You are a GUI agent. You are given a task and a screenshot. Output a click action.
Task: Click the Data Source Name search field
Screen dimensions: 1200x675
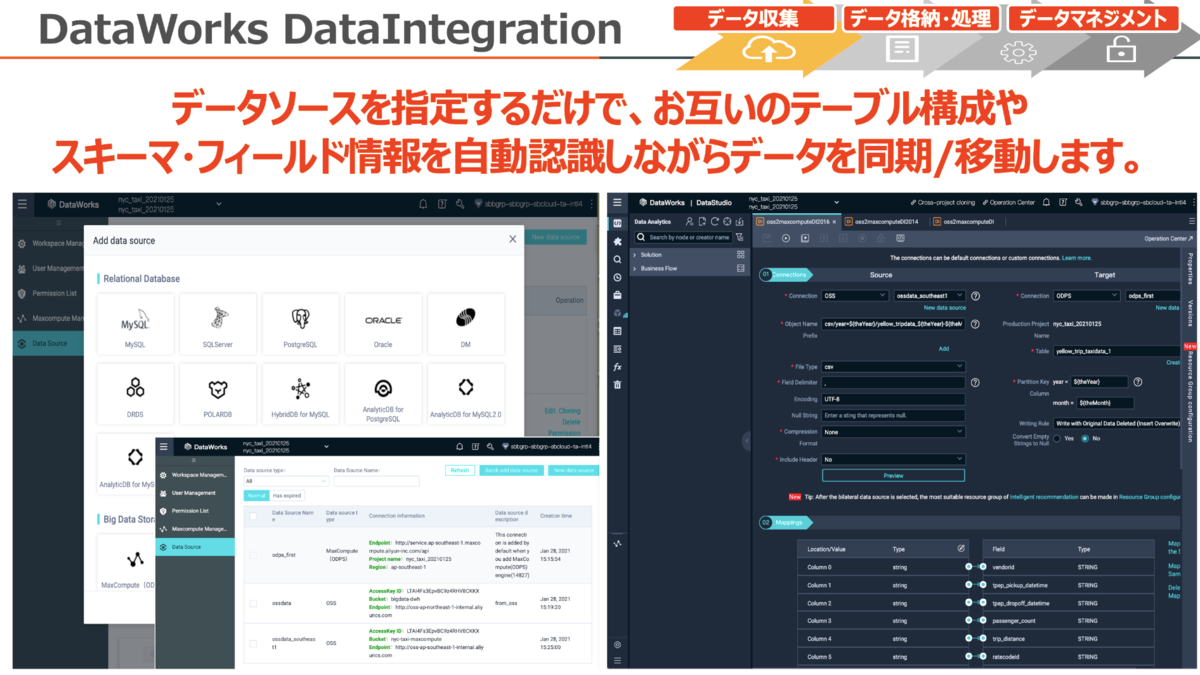(x=376, y=481)
